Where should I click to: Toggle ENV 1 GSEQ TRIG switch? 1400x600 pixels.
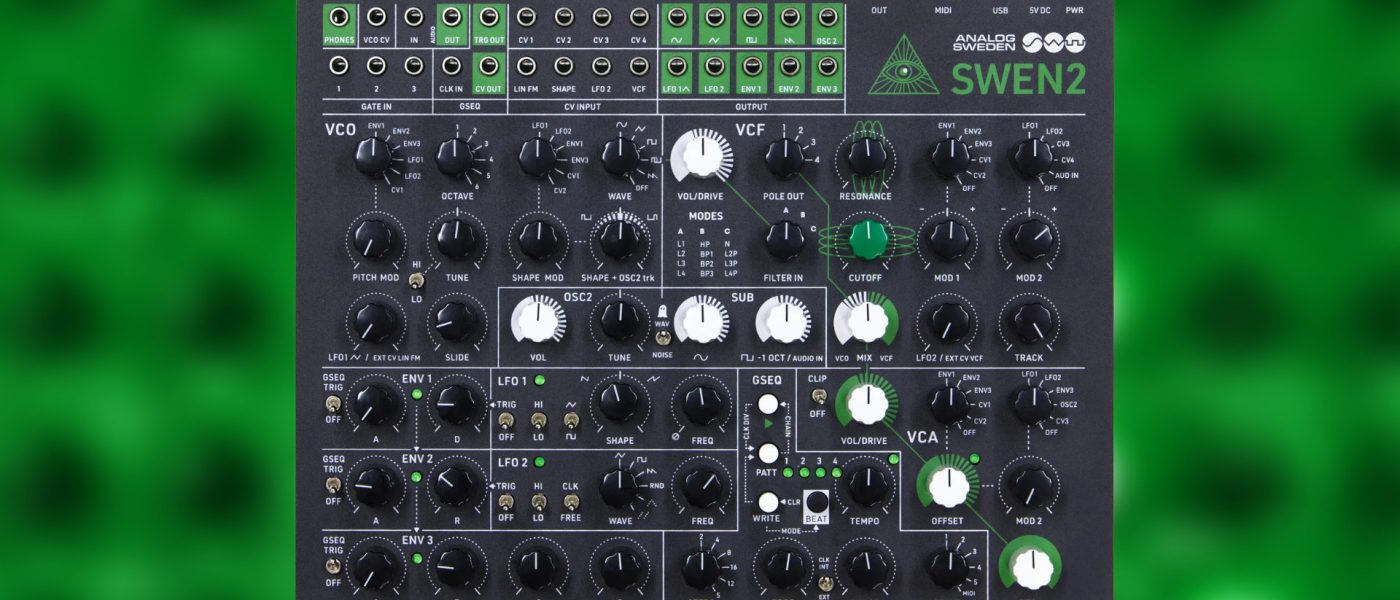(x=333, y=406)
